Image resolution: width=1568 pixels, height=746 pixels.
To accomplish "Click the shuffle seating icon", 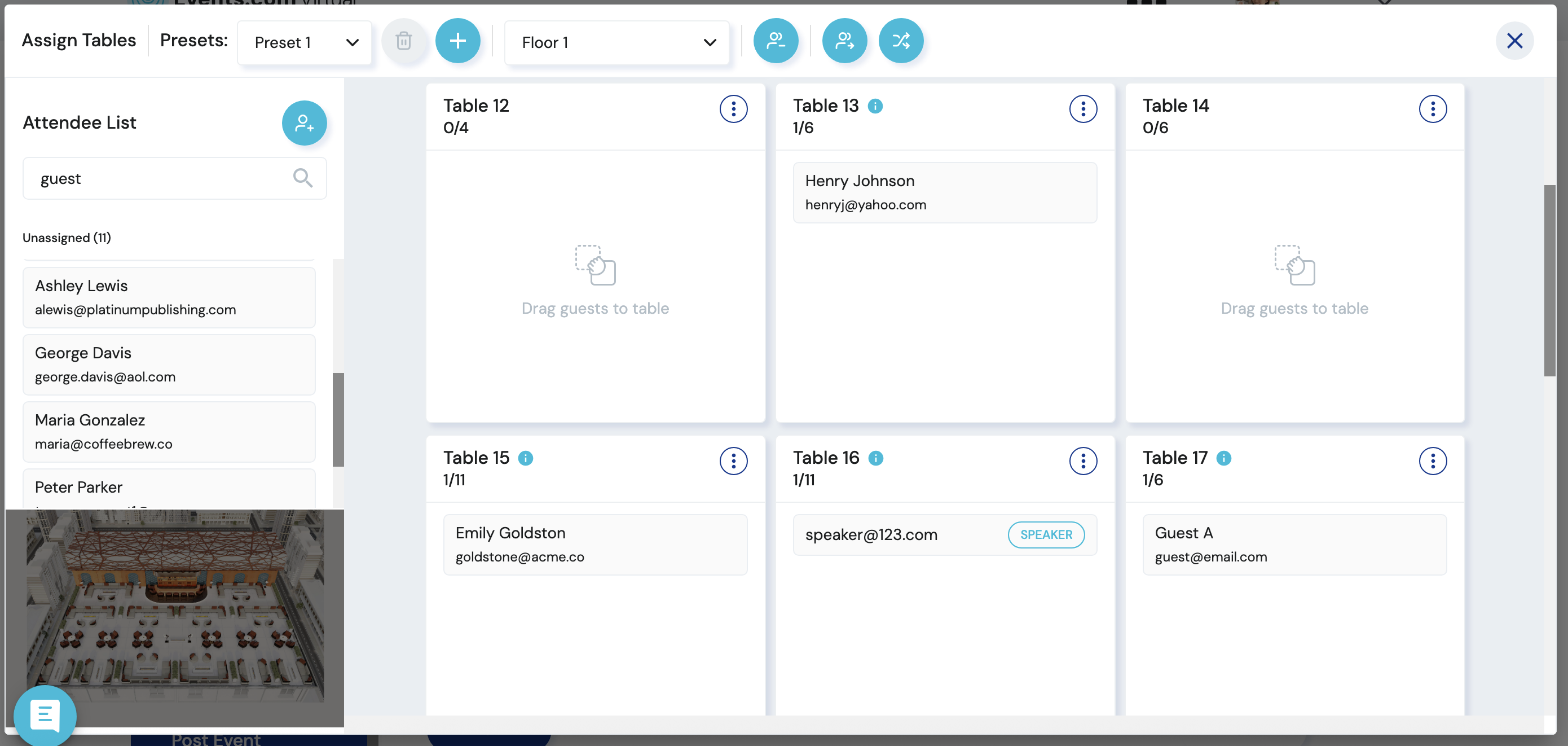I will tap(901, 41).
